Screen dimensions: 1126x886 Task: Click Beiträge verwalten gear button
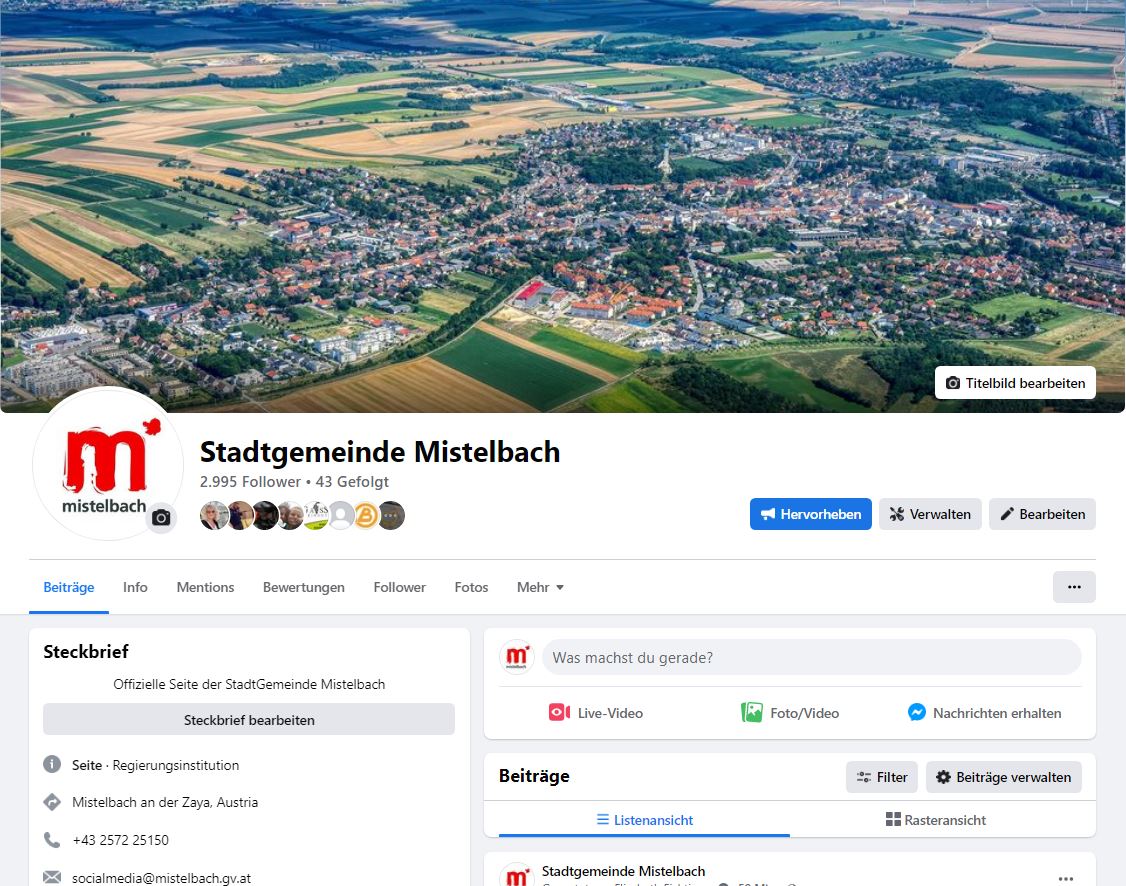pos(1004,777)
